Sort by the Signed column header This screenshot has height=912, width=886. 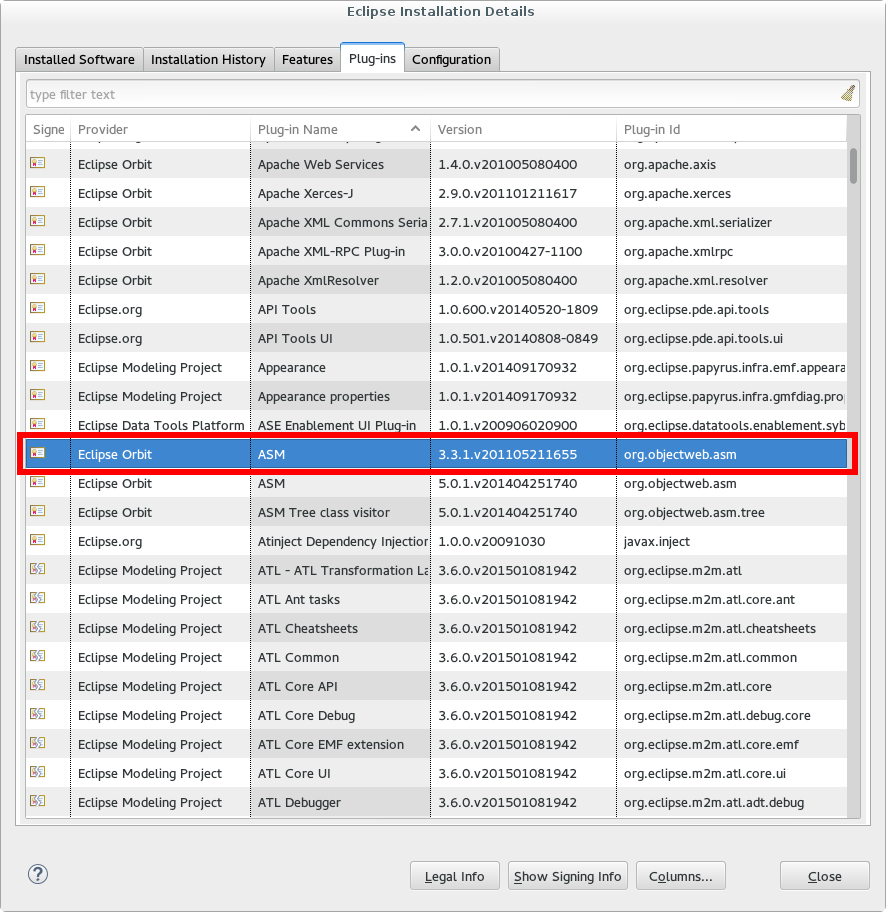coord(48,129)
